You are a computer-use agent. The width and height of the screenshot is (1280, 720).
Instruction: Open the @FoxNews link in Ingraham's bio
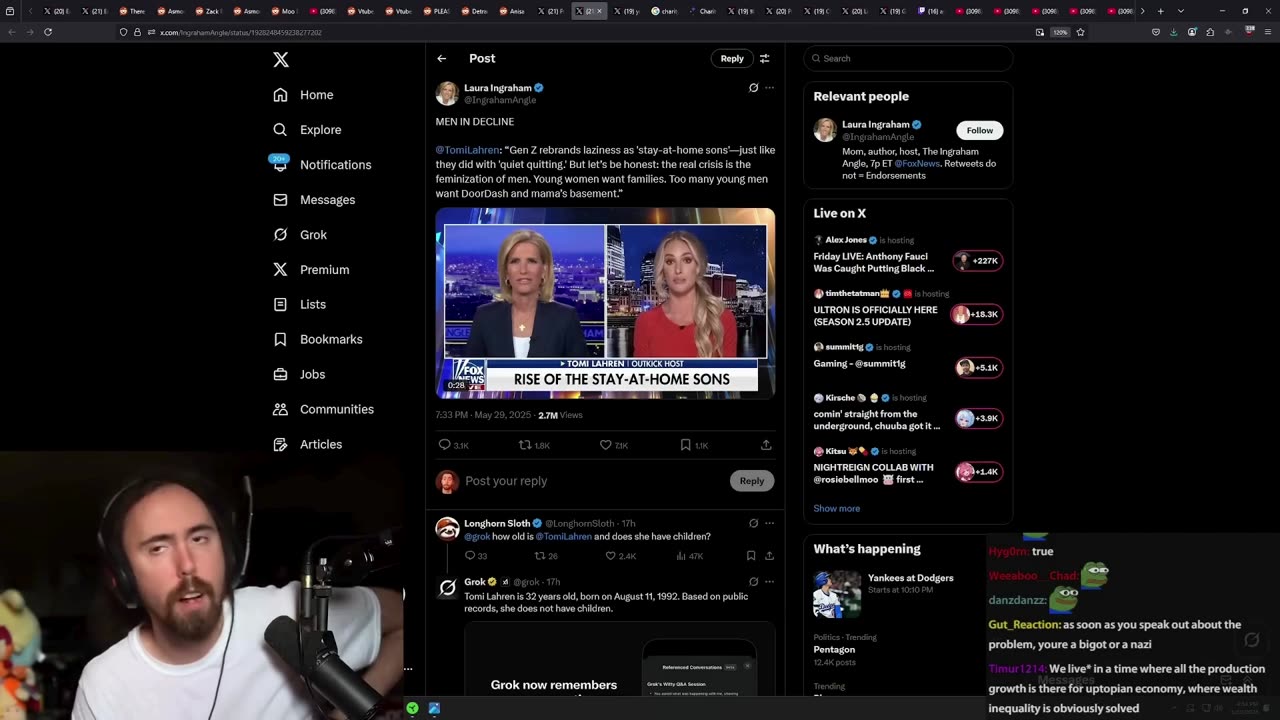(x=917, y=163)
